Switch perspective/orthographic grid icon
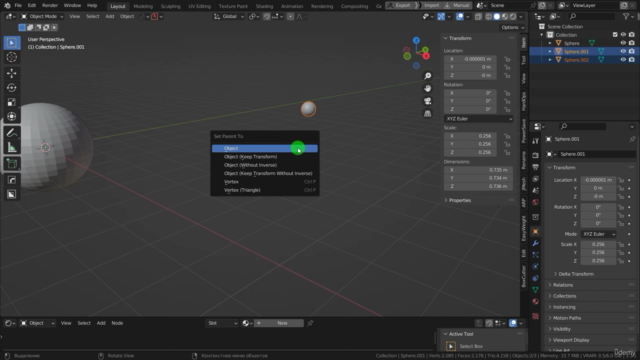 tap(427, 113)
